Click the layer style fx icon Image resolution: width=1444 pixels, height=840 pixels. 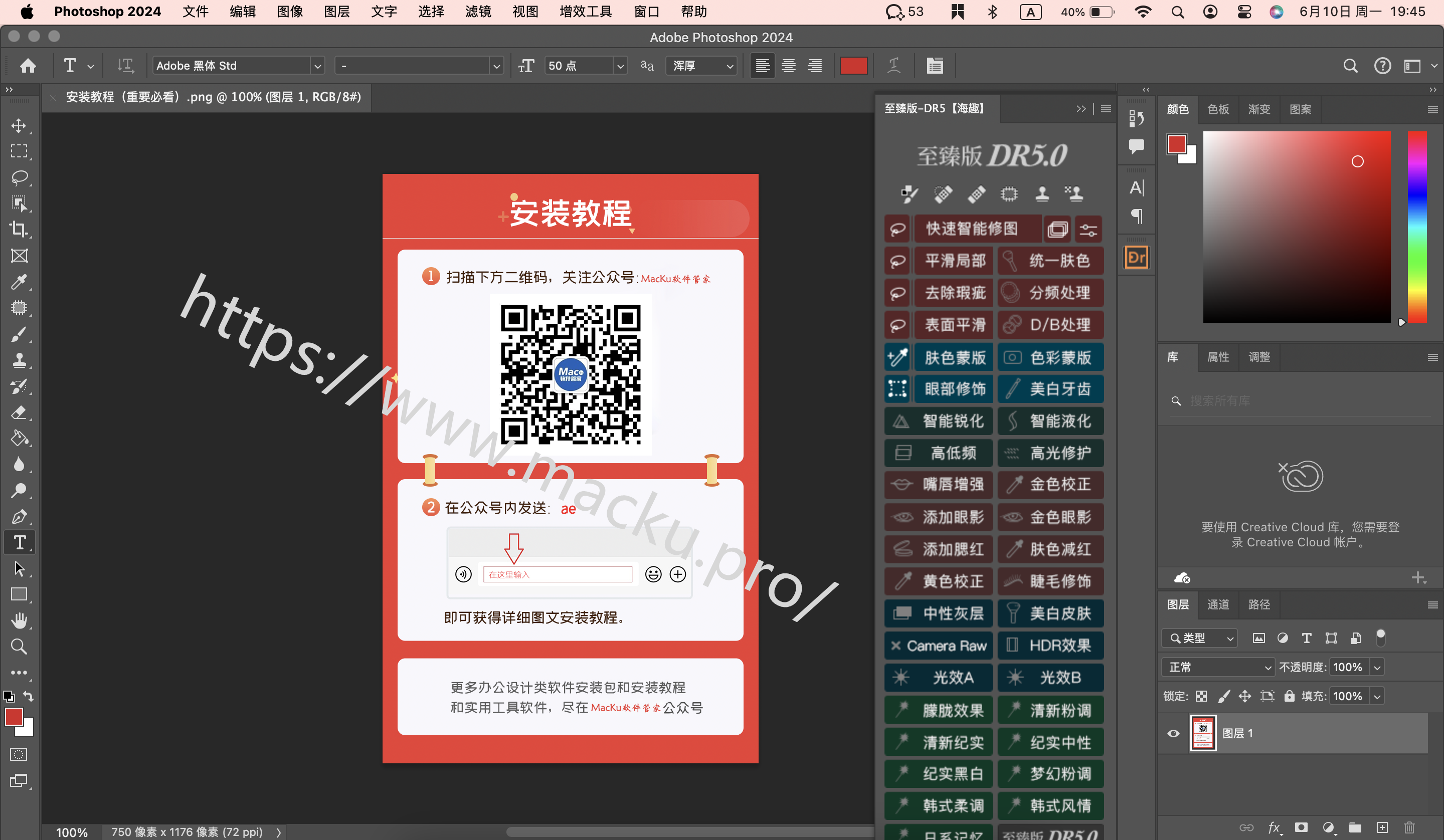(1274, 827)
